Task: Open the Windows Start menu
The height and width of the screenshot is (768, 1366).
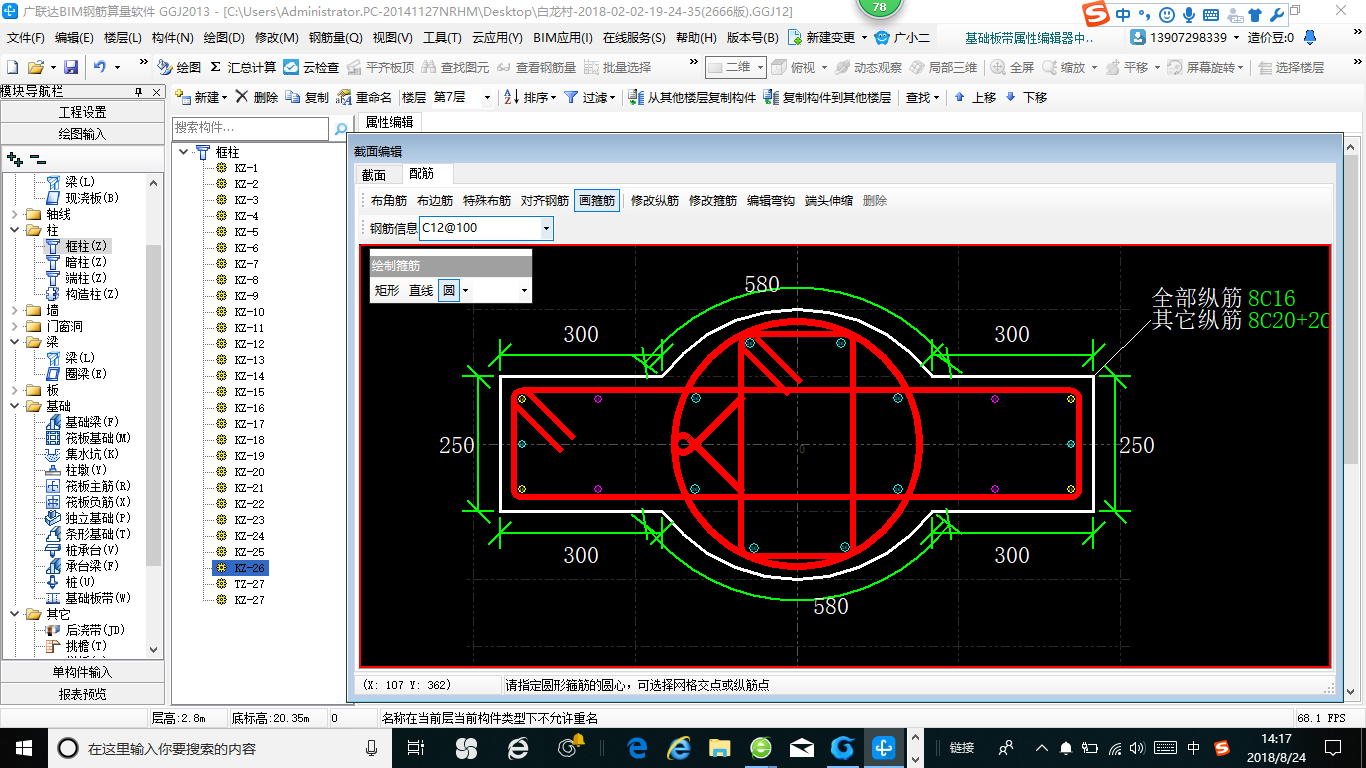Action: [x=23, y=747]
